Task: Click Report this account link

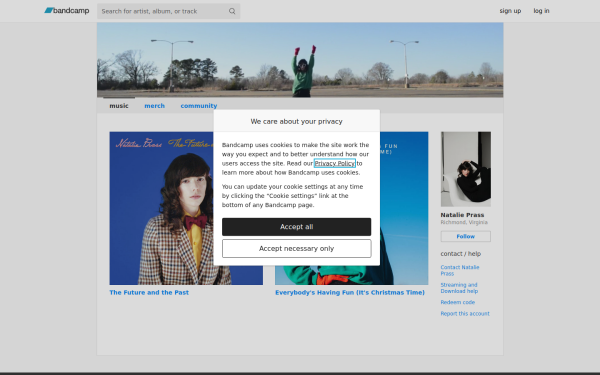Action: tap(465, 314)
